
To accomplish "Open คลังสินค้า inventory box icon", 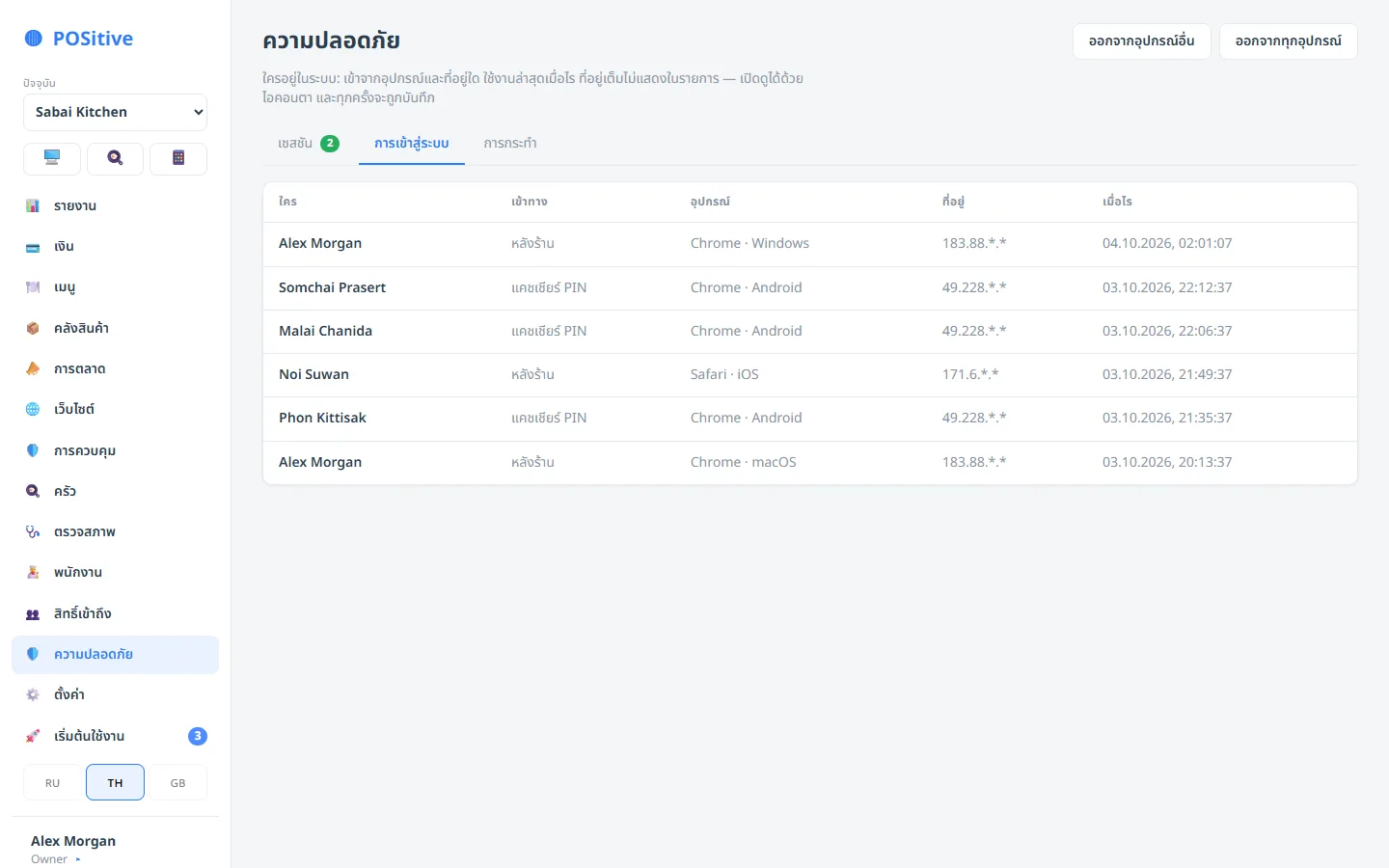I will tap(33, 328).
